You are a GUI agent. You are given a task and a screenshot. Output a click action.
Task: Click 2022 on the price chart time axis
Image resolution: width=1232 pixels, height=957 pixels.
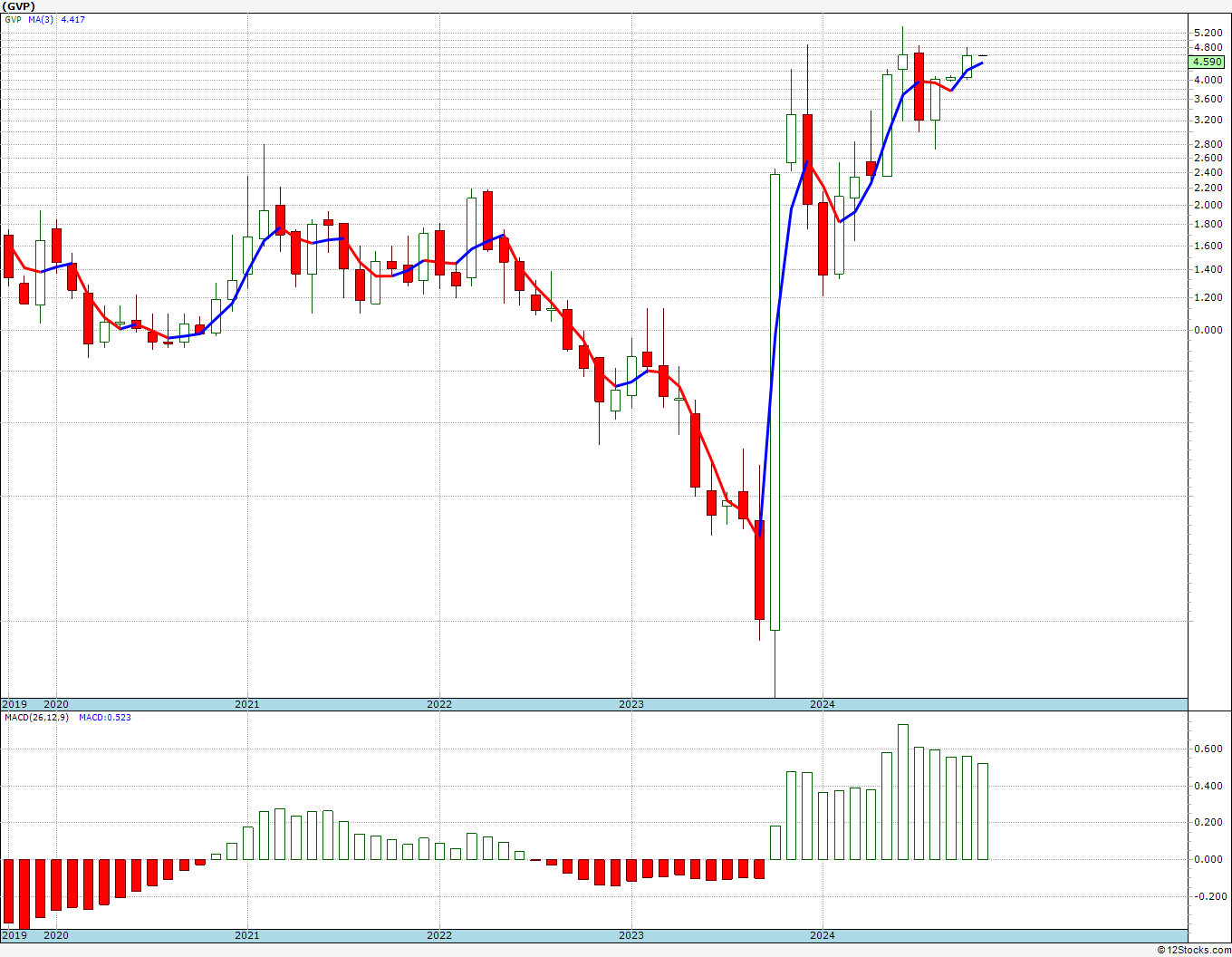coord(439,704)
